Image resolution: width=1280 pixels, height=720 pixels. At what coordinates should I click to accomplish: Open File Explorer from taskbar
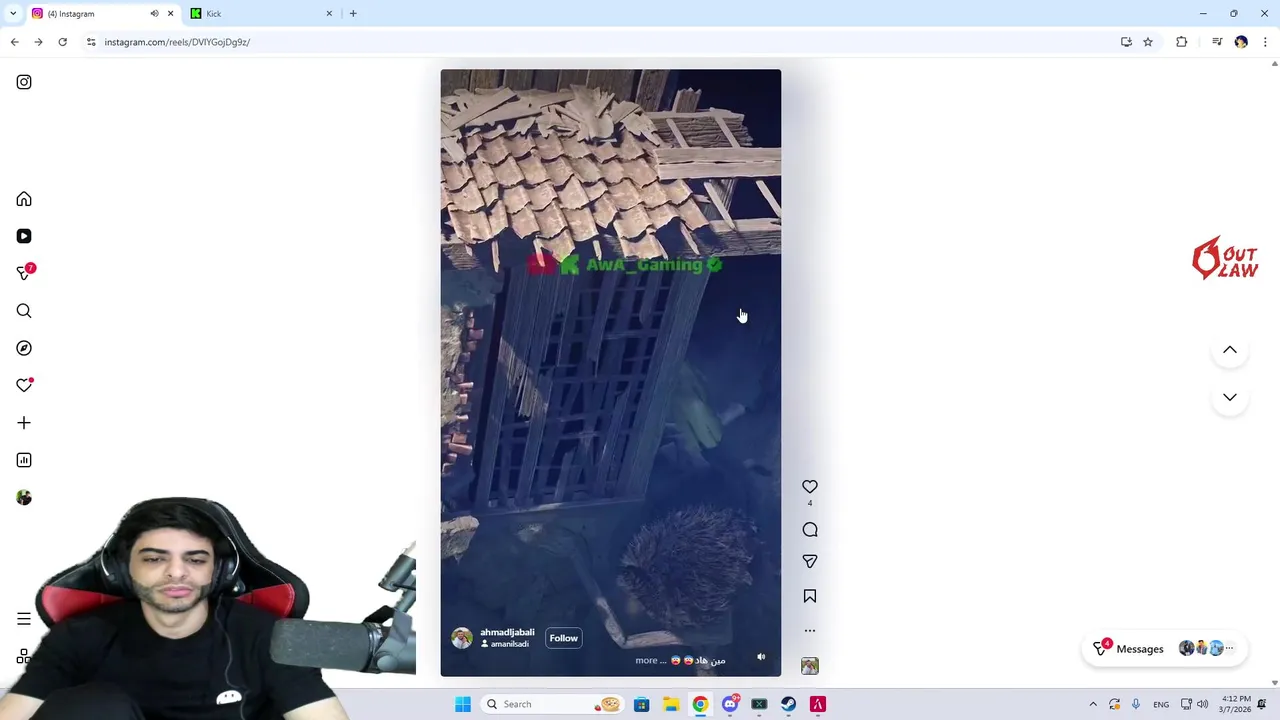pyautogui.click(x=671, y=704)
